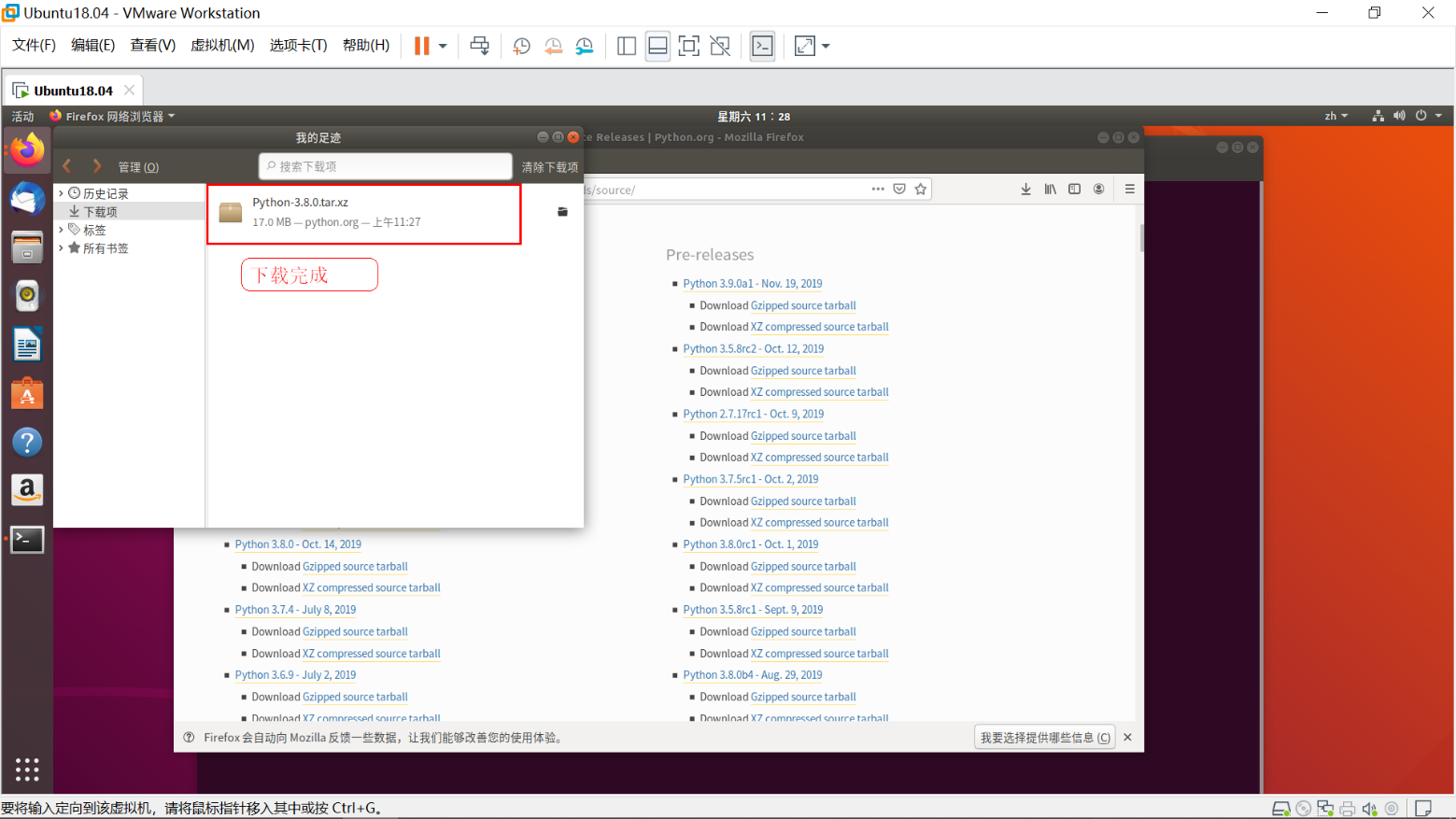Open the dropdown arrow beside the pause button
Image resolution: width=1456 pixels, height=819 pixels.
coord(443,46)
